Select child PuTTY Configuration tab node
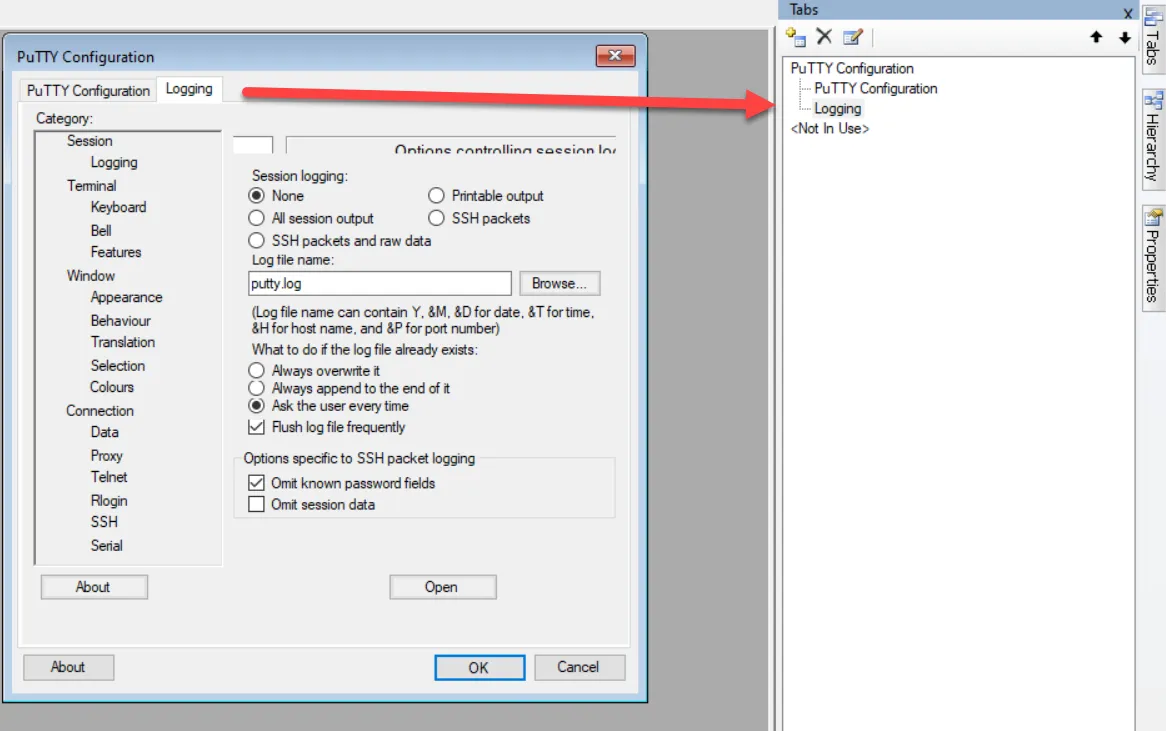Screen dimensions: 1166x731 click(875, 88)
